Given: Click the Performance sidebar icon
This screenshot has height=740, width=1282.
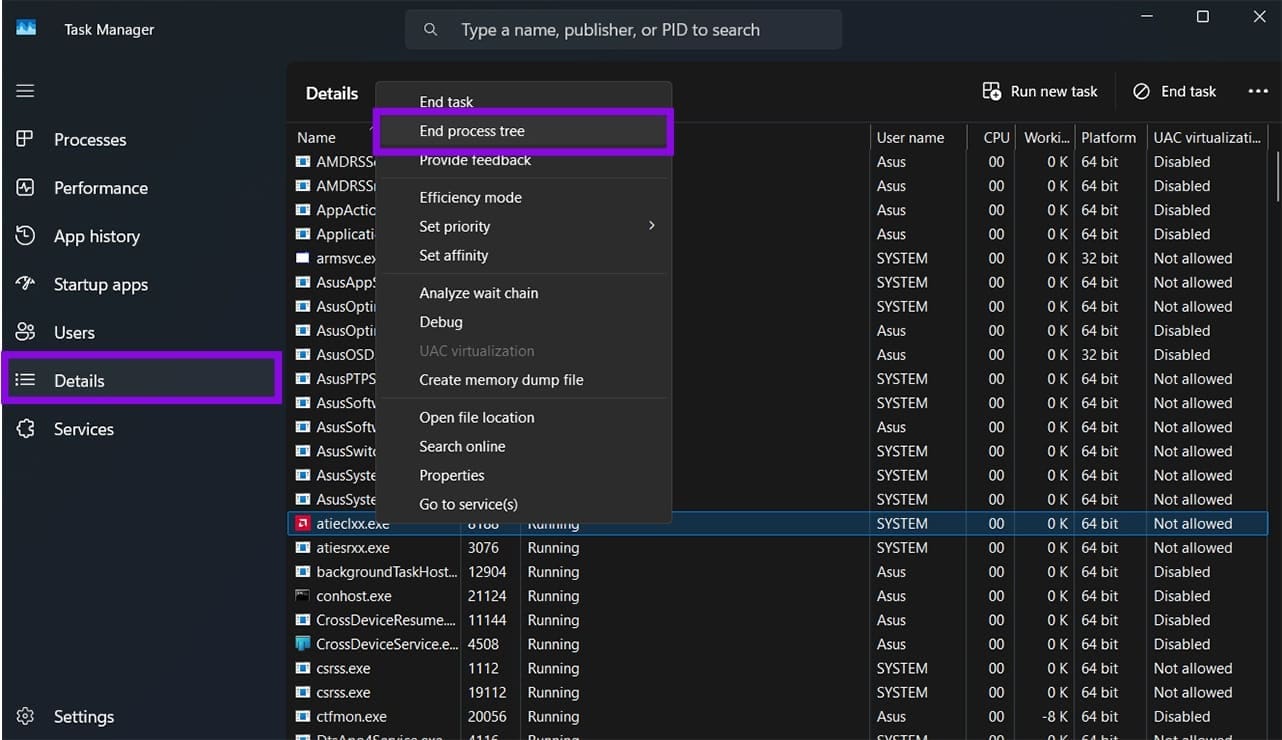Looking at the screenshot, I should pos(25,187).
